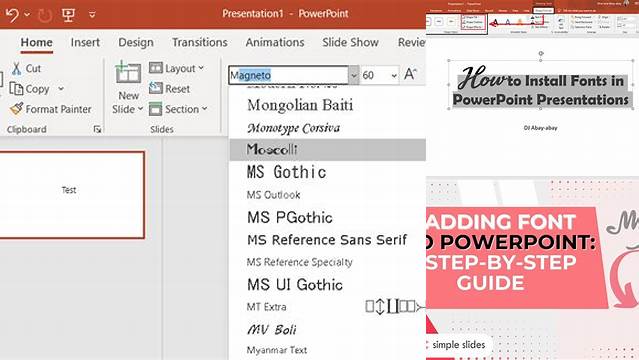Expand the Copy options arrow
Viewport: 639px width, 360px height.
click(x=61, y=89)
